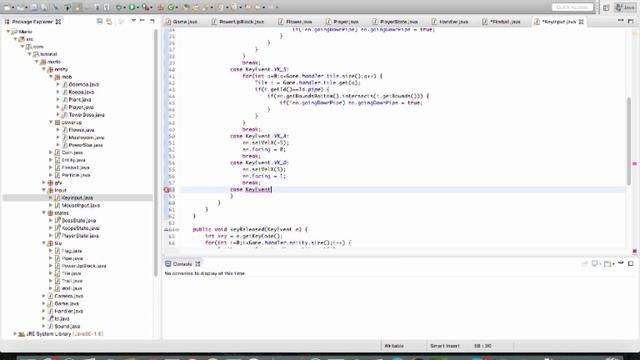
Task: Open MouseInput.java in Package Explorer
Action: pos(80,205)
